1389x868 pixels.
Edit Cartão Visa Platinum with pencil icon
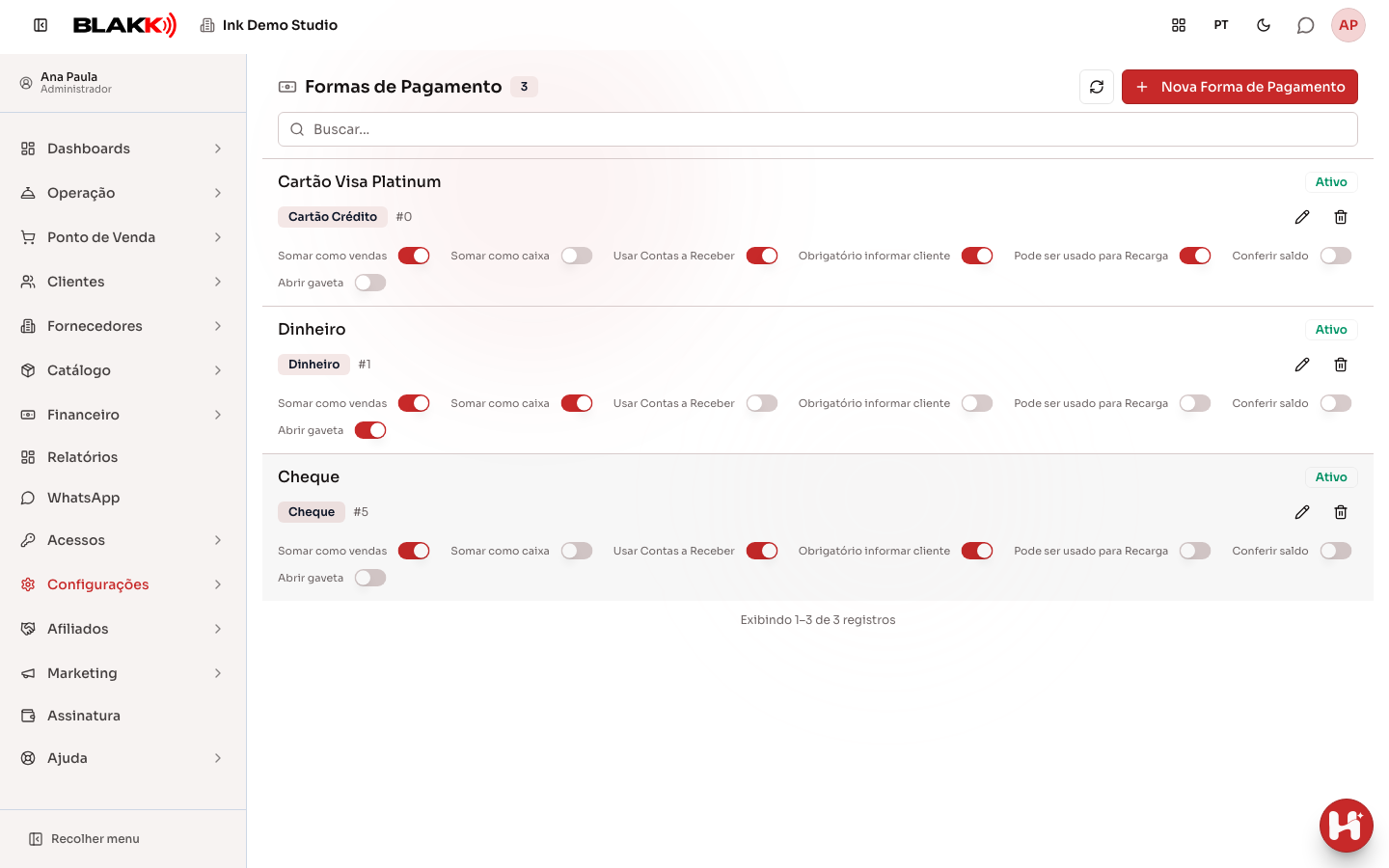point(1302,217)
